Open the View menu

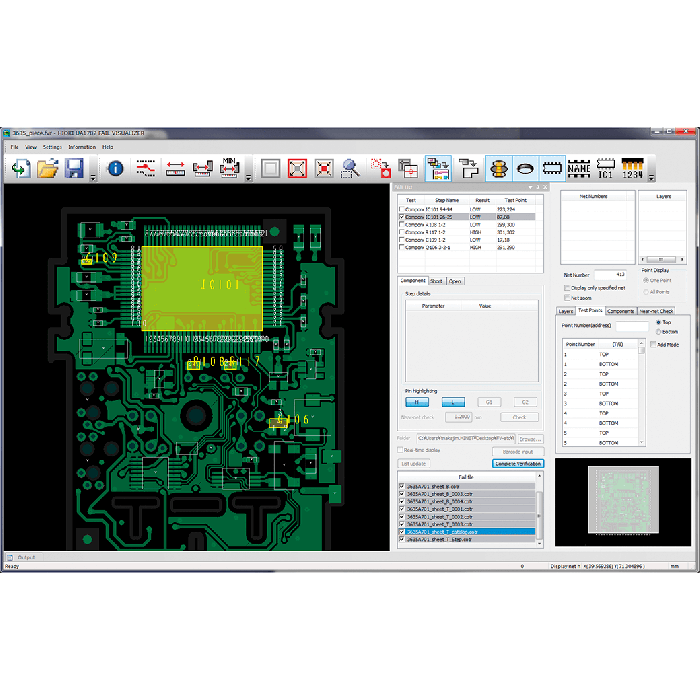click(31, 147)
